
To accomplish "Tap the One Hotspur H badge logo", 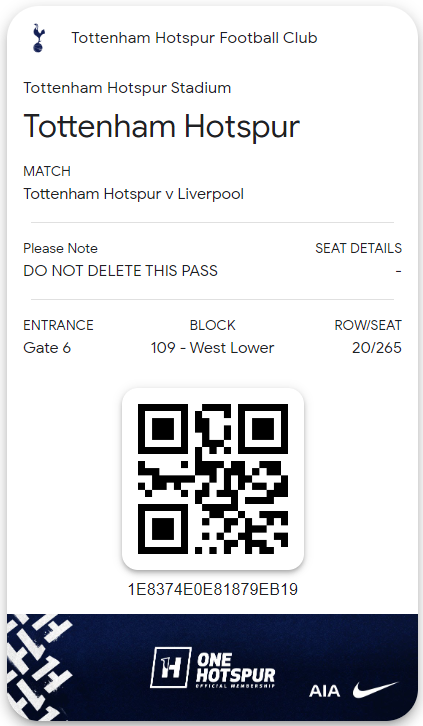I will (x=171, y=667).
